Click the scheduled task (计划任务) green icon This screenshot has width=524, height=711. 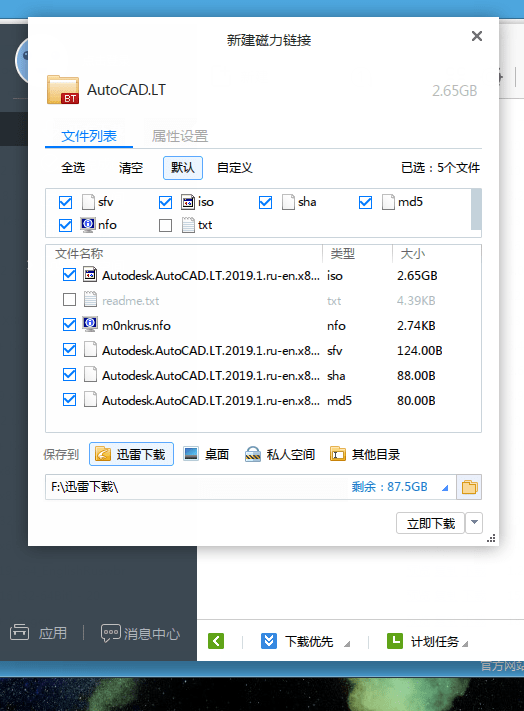[395, 641]
